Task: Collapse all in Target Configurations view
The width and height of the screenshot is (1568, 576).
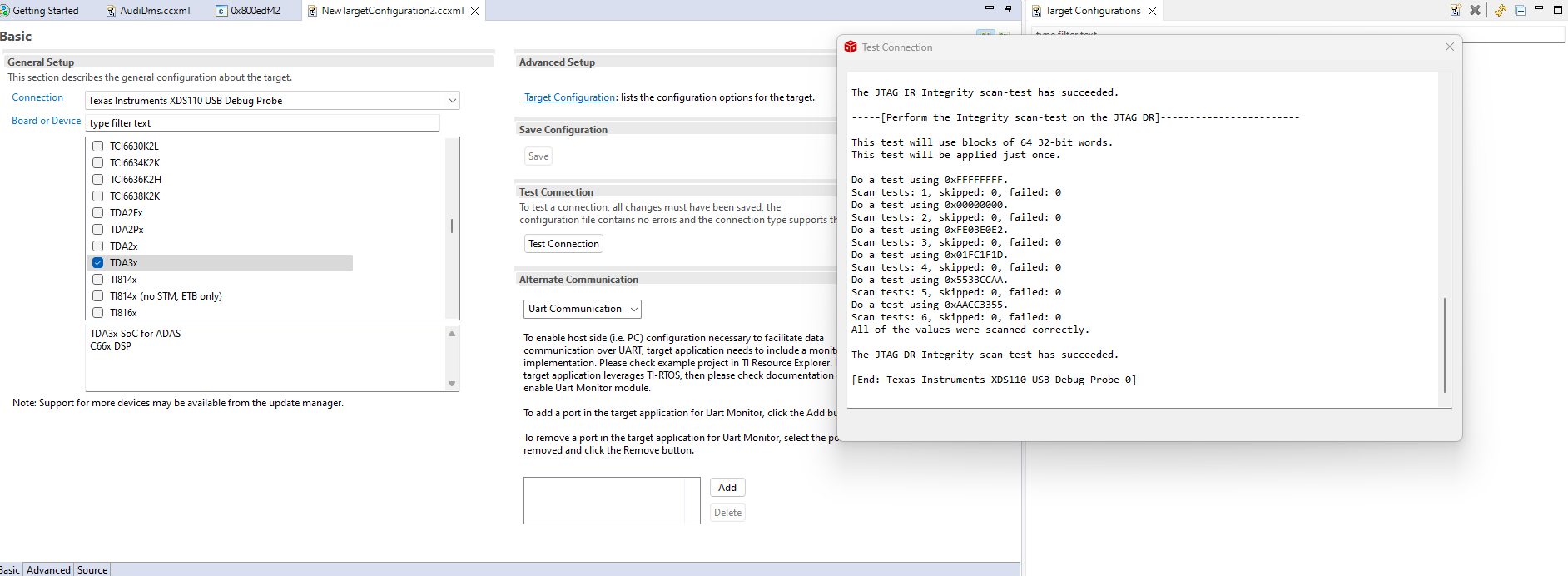Action: point(1520,10)
